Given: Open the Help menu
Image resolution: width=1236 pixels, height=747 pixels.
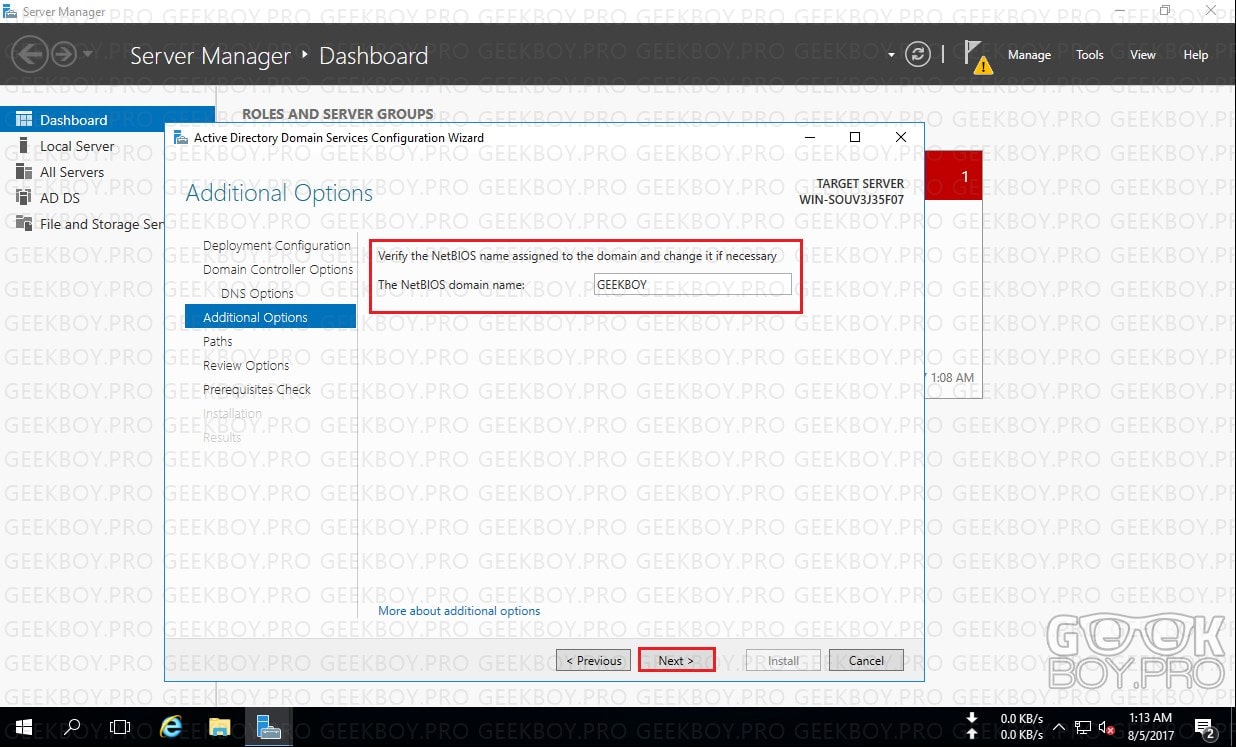Looking at the screenshot, I should point(1196,55).
